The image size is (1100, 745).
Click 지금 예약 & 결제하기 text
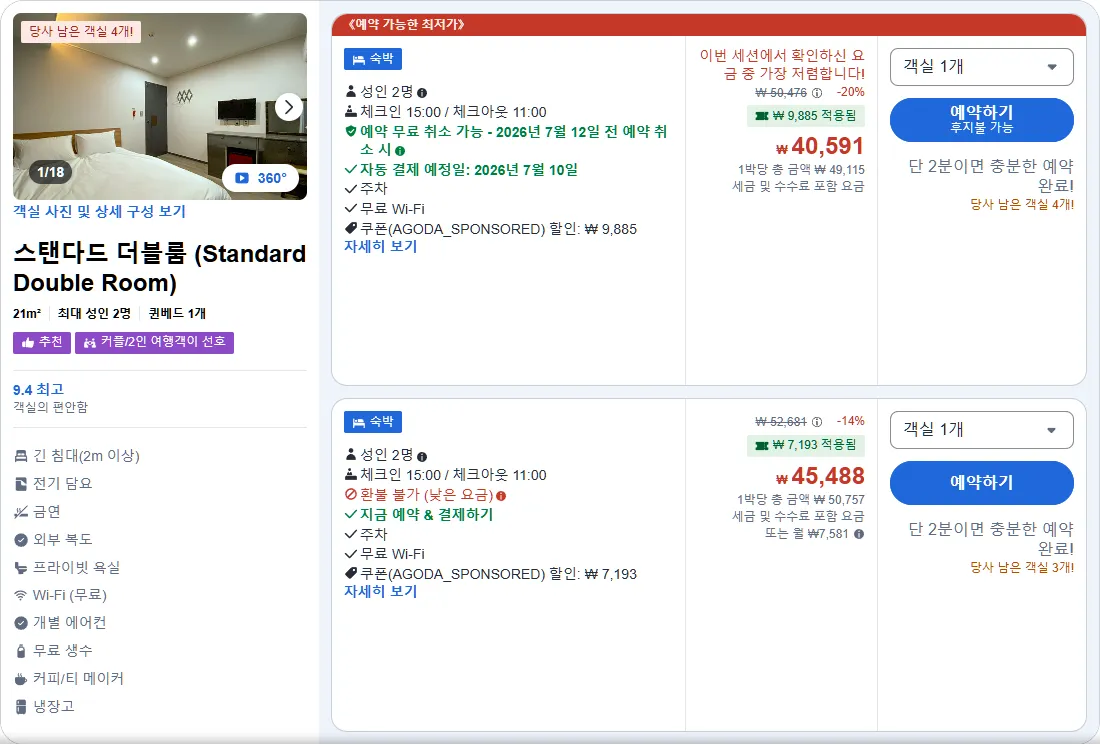[x=427, y=515]
